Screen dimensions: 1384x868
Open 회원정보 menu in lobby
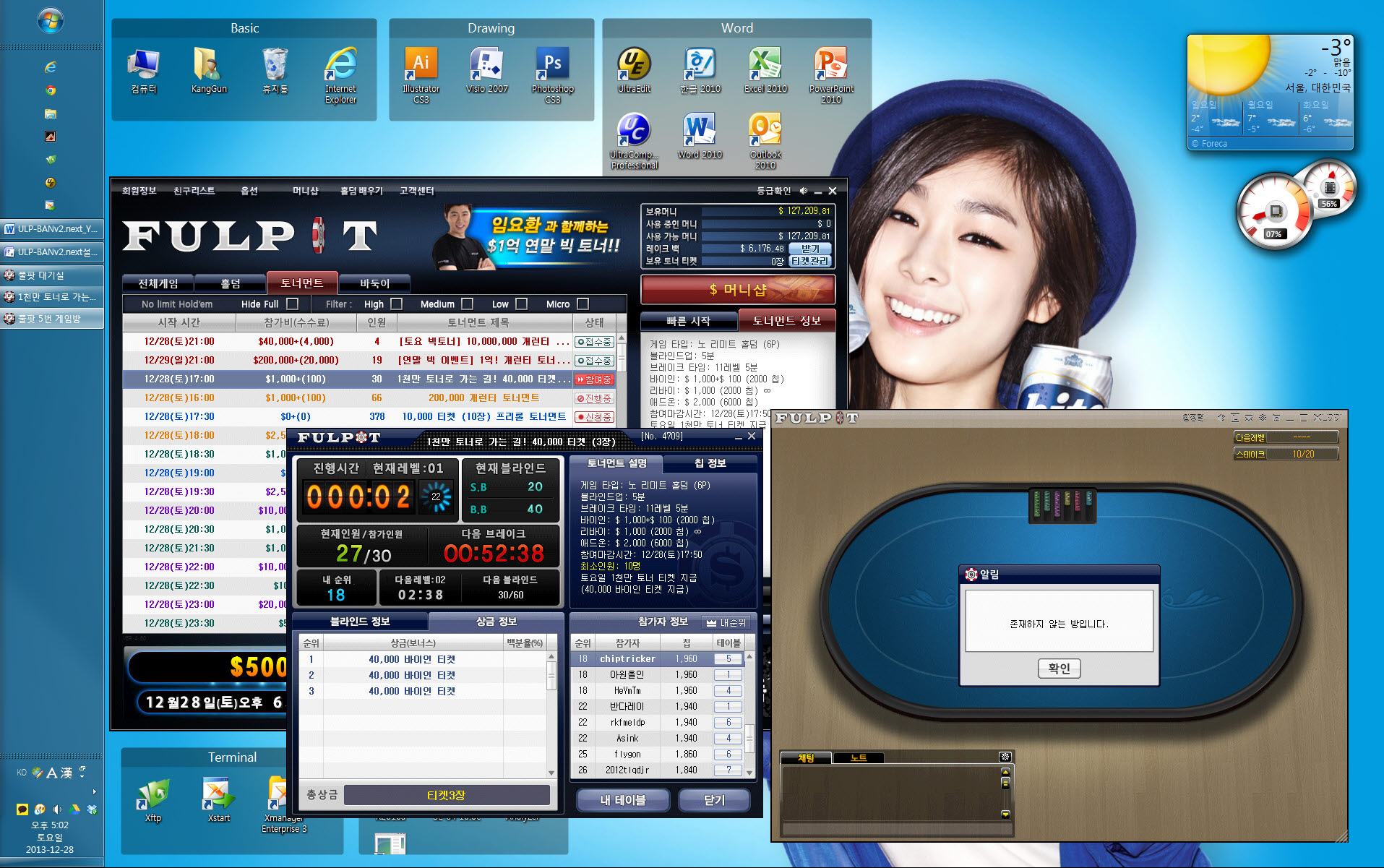pyautogui.click(x=139, y=191)
